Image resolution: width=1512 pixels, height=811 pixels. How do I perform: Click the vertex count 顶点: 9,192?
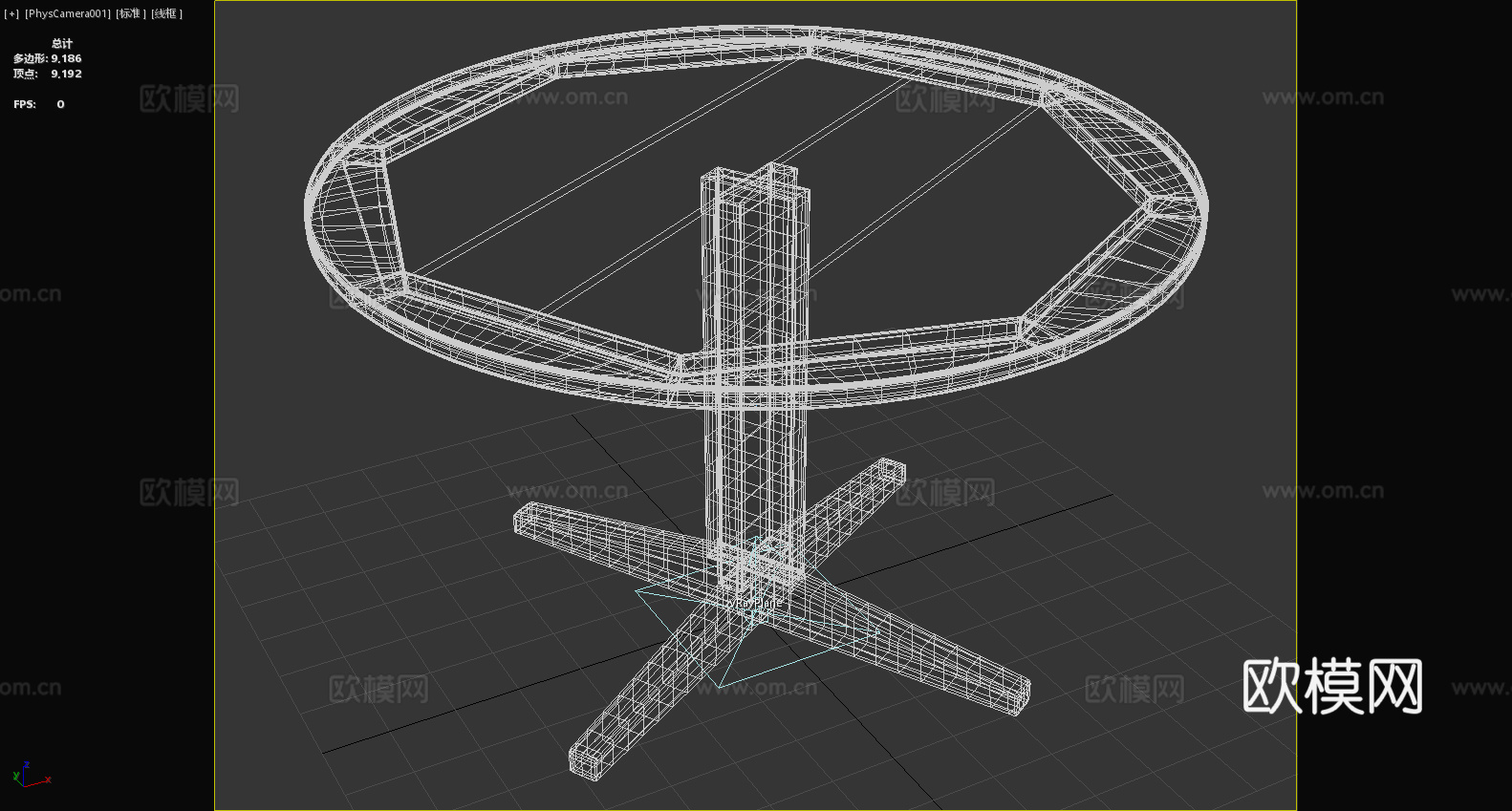[x=48, y=74]
